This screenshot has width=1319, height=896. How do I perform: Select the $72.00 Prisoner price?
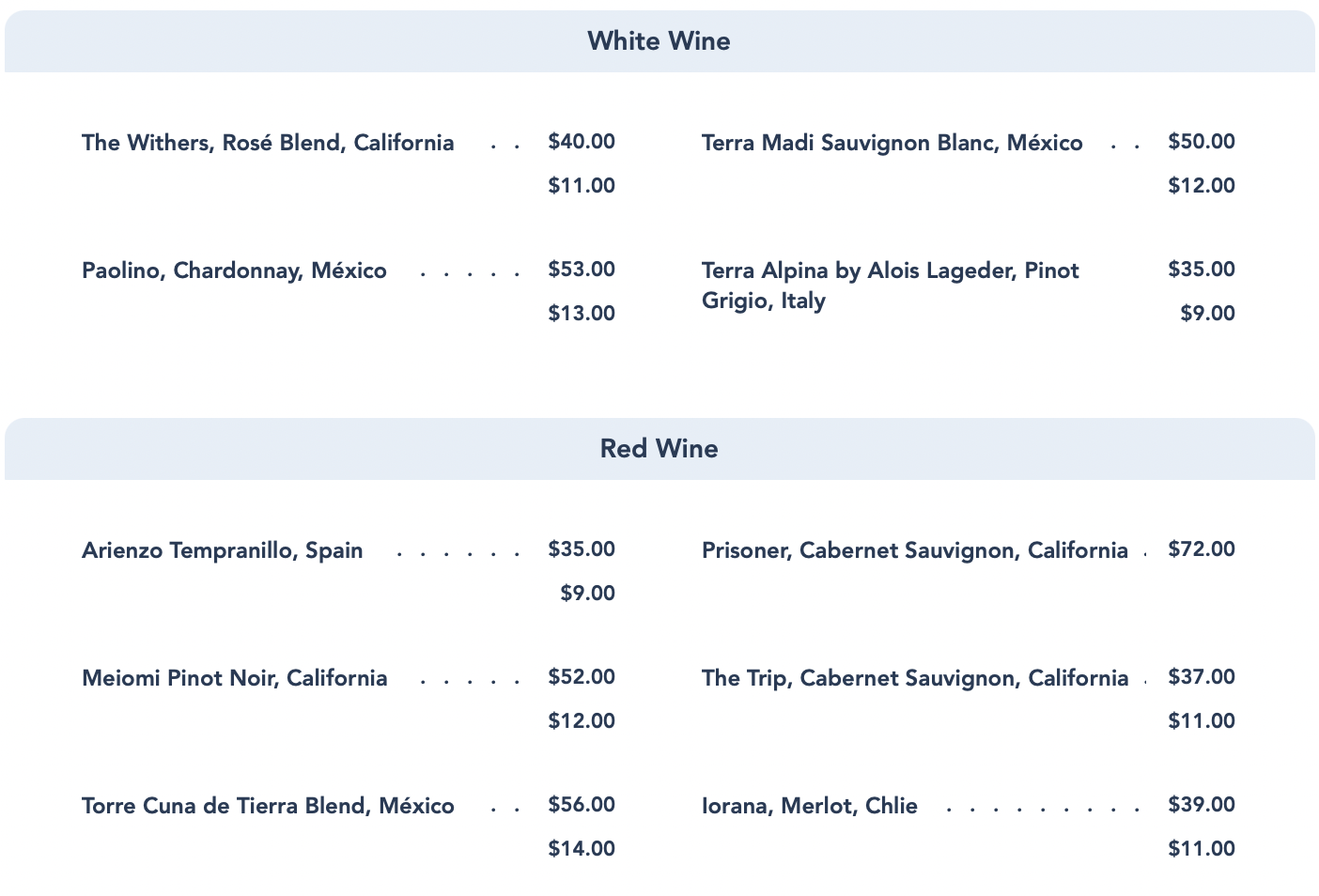[x=1202, y=549]
